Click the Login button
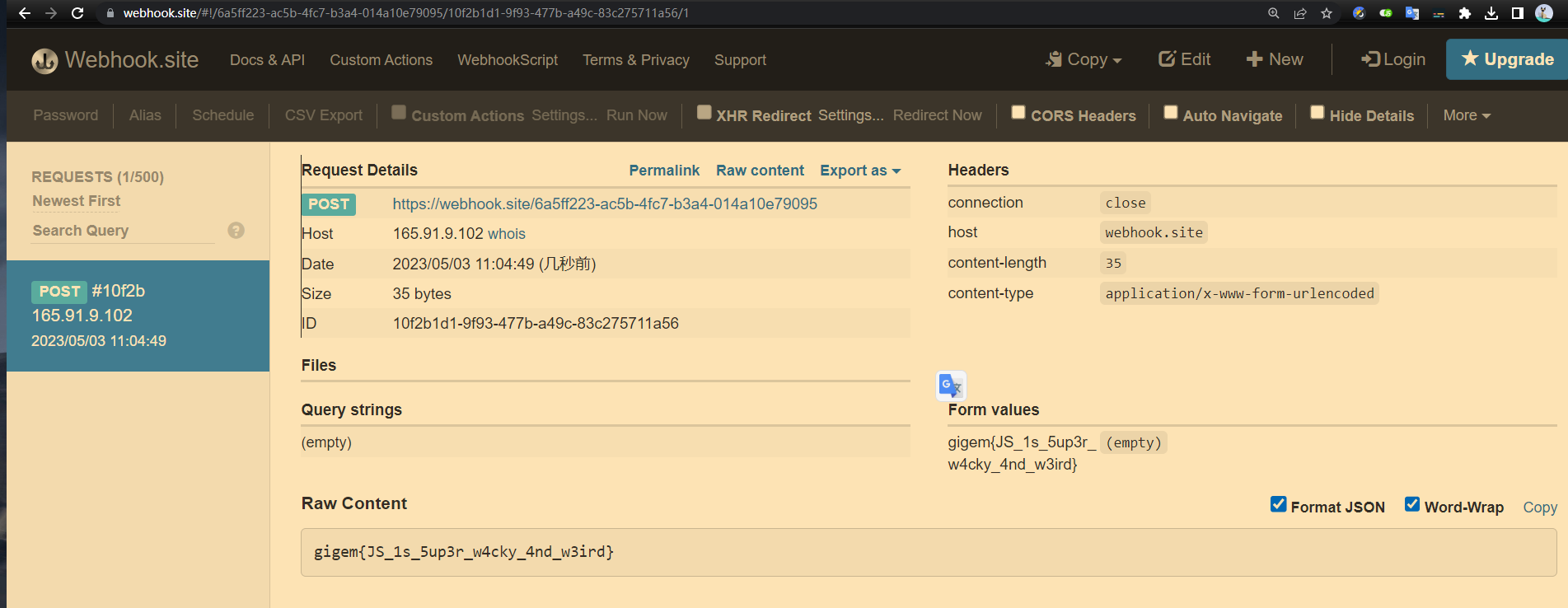Screen dimensions: 1568x608 1393,59
